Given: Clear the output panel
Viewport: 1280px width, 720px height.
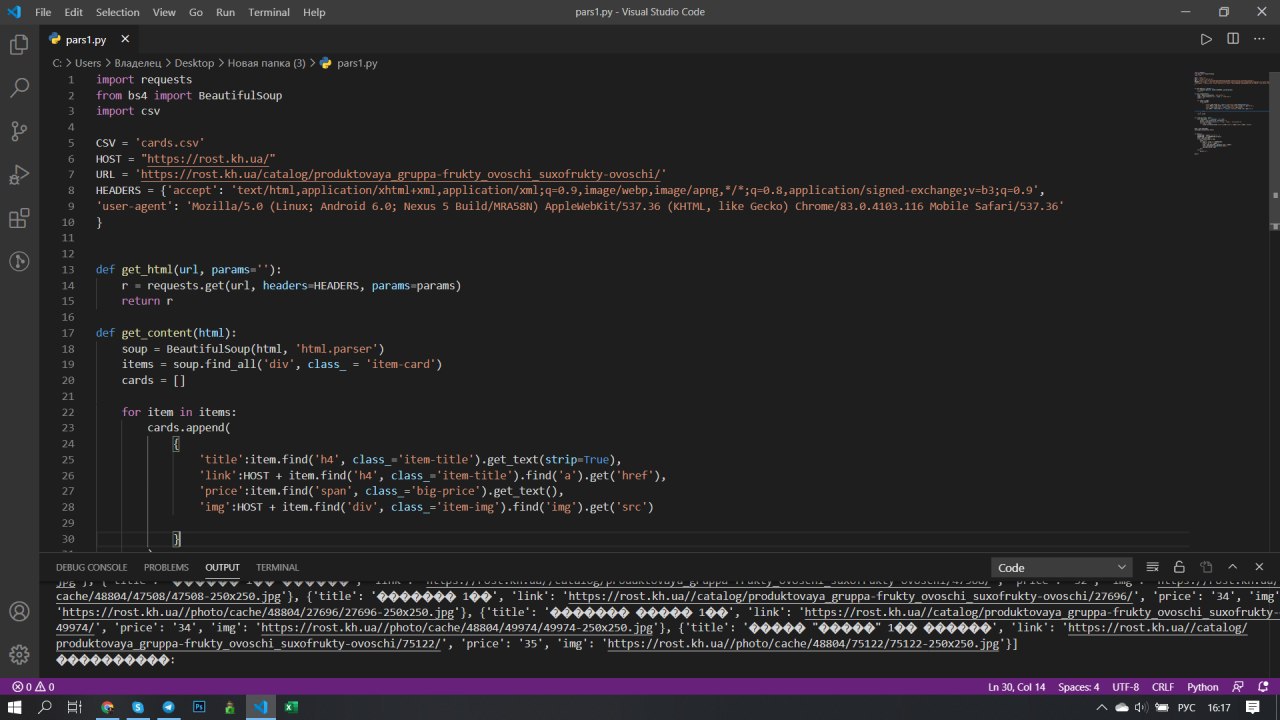Looking at the screenshot, I should click(x=1152, y=567).
